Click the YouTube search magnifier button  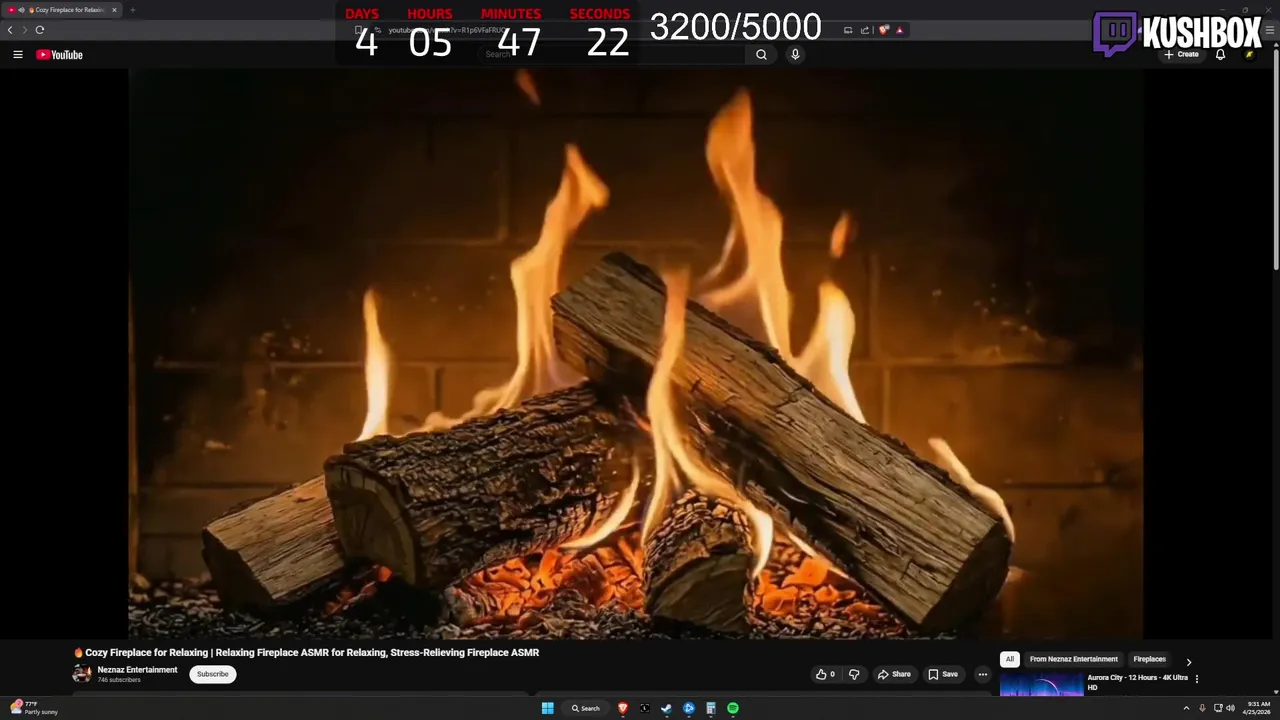(x=761, y=55)
